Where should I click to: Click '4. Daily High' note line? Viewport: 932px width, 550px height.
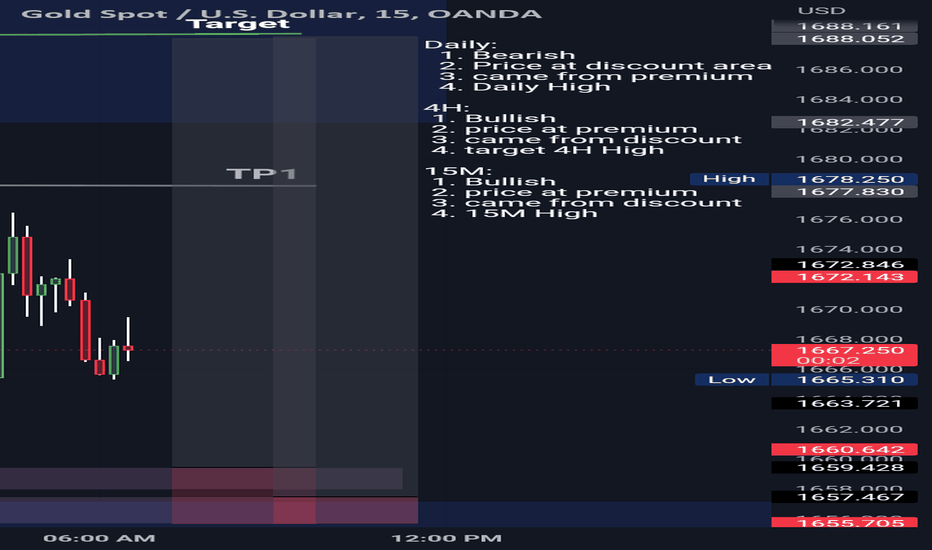[x=525, y=87]
